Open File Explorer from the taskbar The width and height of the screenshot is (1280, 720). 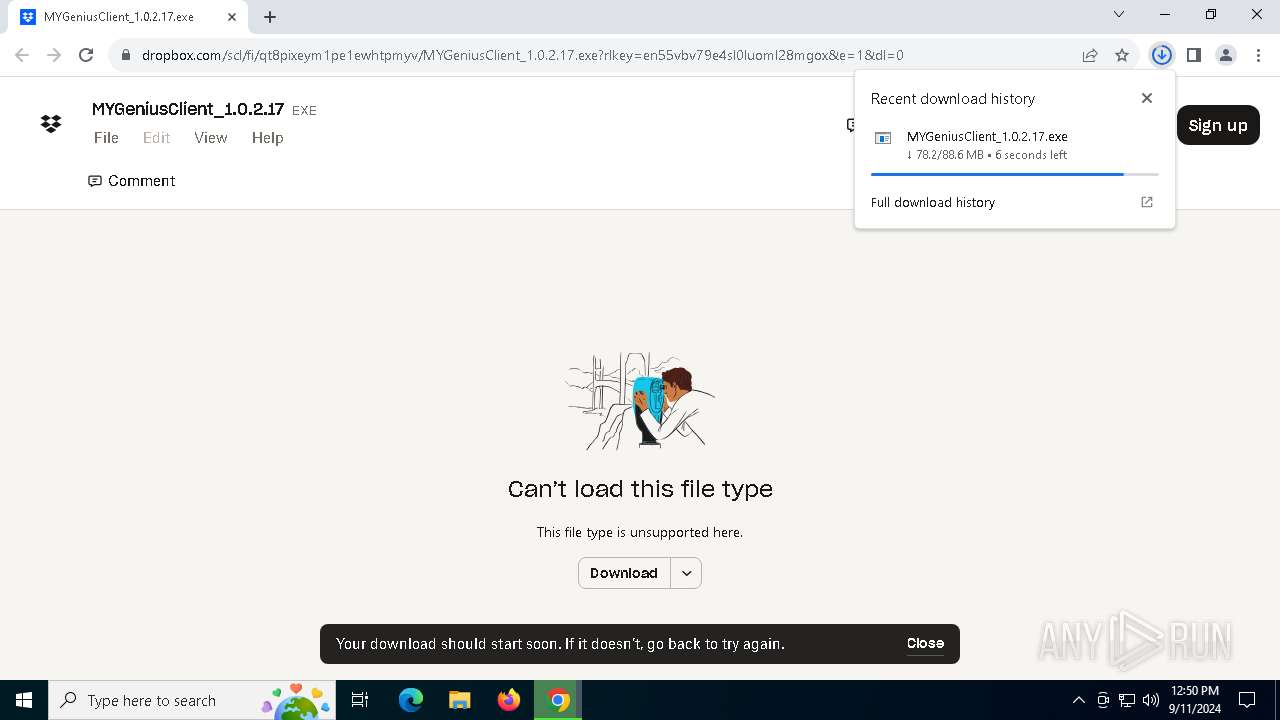point(459,700)
